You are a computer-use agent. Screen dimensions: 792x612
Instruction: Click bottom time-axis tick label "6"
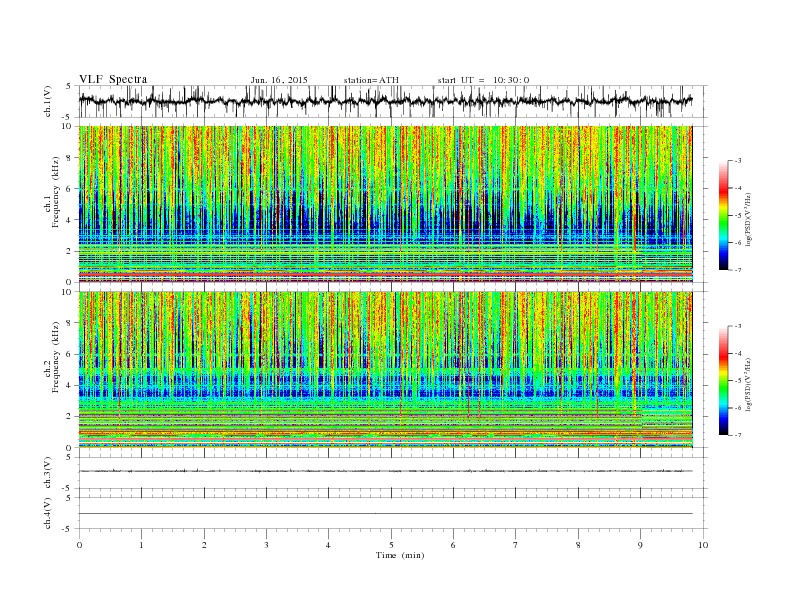click(453, 545)
